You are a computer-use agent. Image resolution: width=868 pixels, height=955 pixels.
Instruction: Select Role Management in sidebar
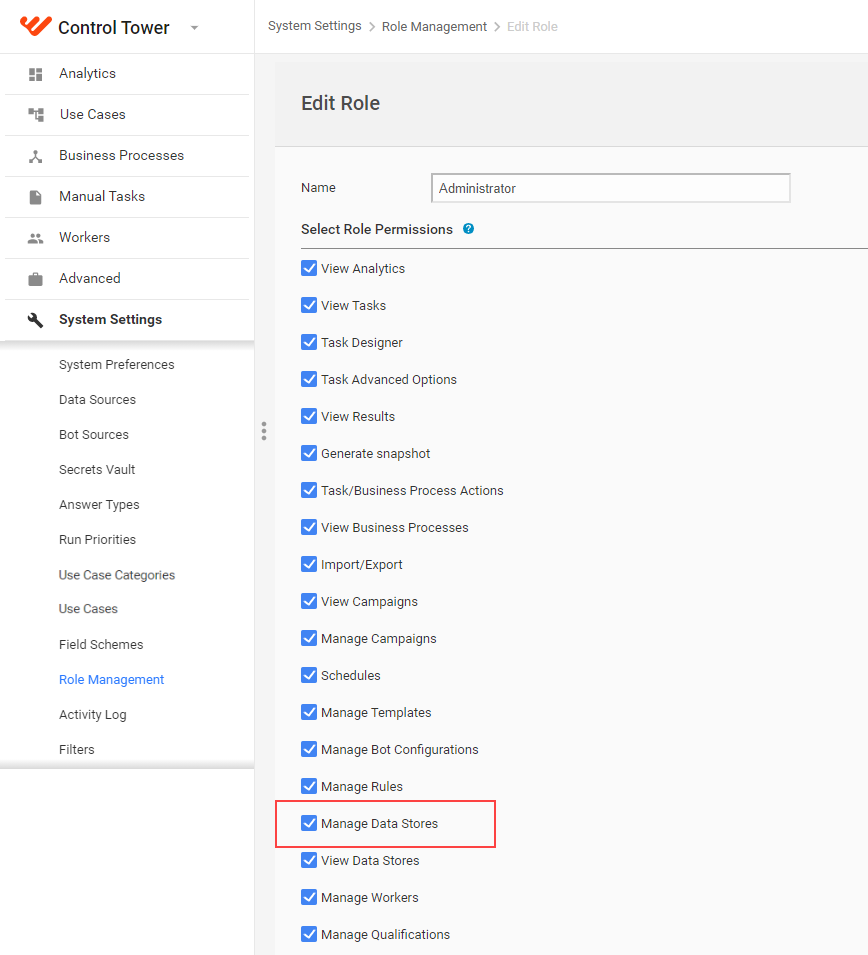pyautogui.click(x=111, y=680)
